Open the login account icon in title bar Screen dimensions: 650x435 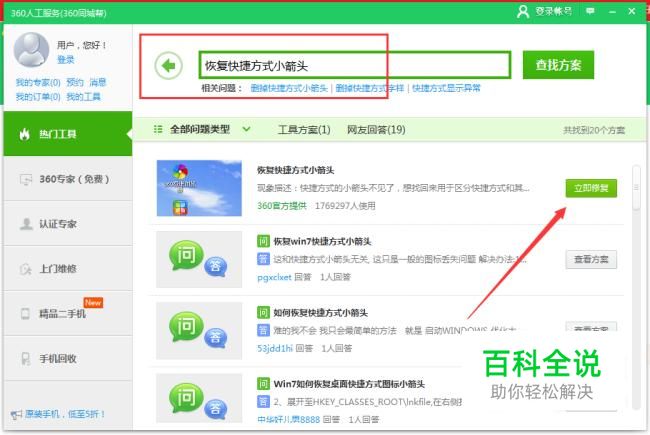point(523,11)
